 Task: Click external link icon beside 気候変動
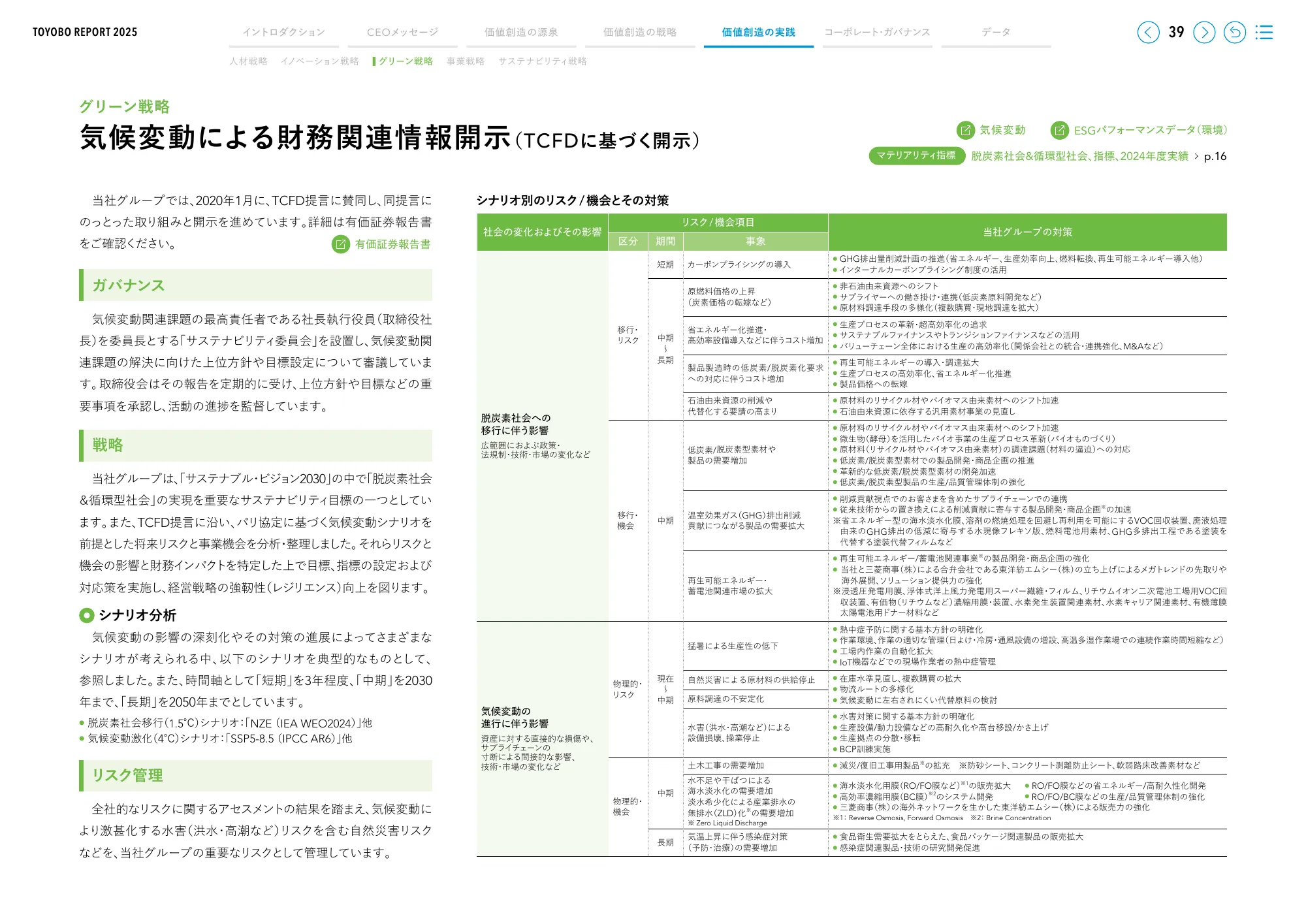pyautogui.click(x=965, y=130)
